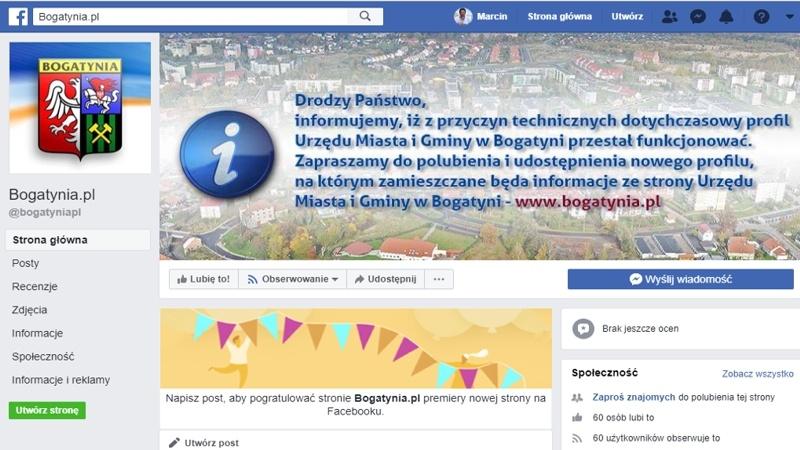Screen dimensions: 800x450
Task: Open the friend requests icon
Action: (669, 17)
